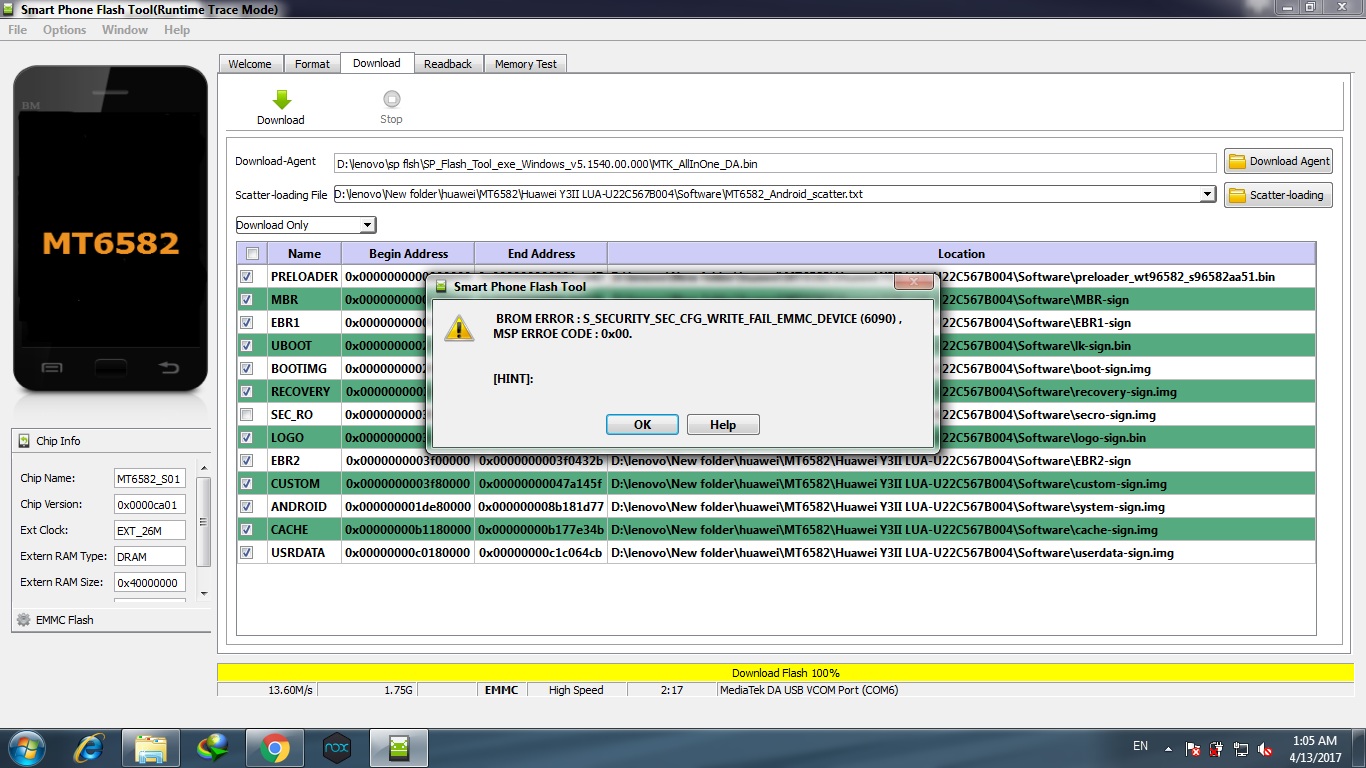This screenshot has height=768, width=1366.
Task: Switch to the Readback tab
Action: (448, 64)
